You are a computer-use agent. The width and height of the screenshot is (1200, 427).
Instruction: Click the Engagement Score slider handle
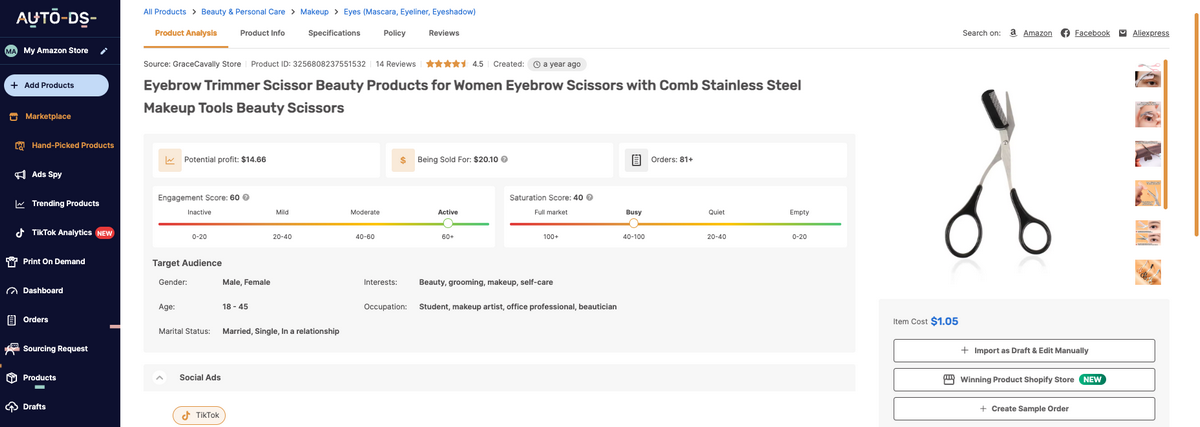[x=447, y=224]
